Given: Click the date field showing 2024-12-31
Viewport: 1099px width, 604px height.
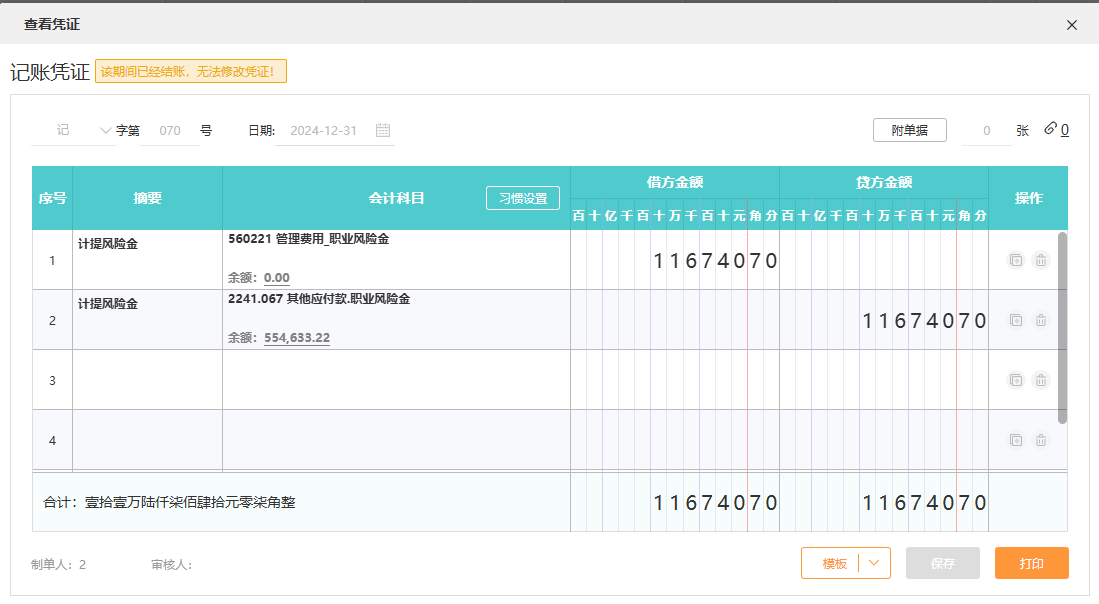Looking at the screenshot, I should [323, 130].
